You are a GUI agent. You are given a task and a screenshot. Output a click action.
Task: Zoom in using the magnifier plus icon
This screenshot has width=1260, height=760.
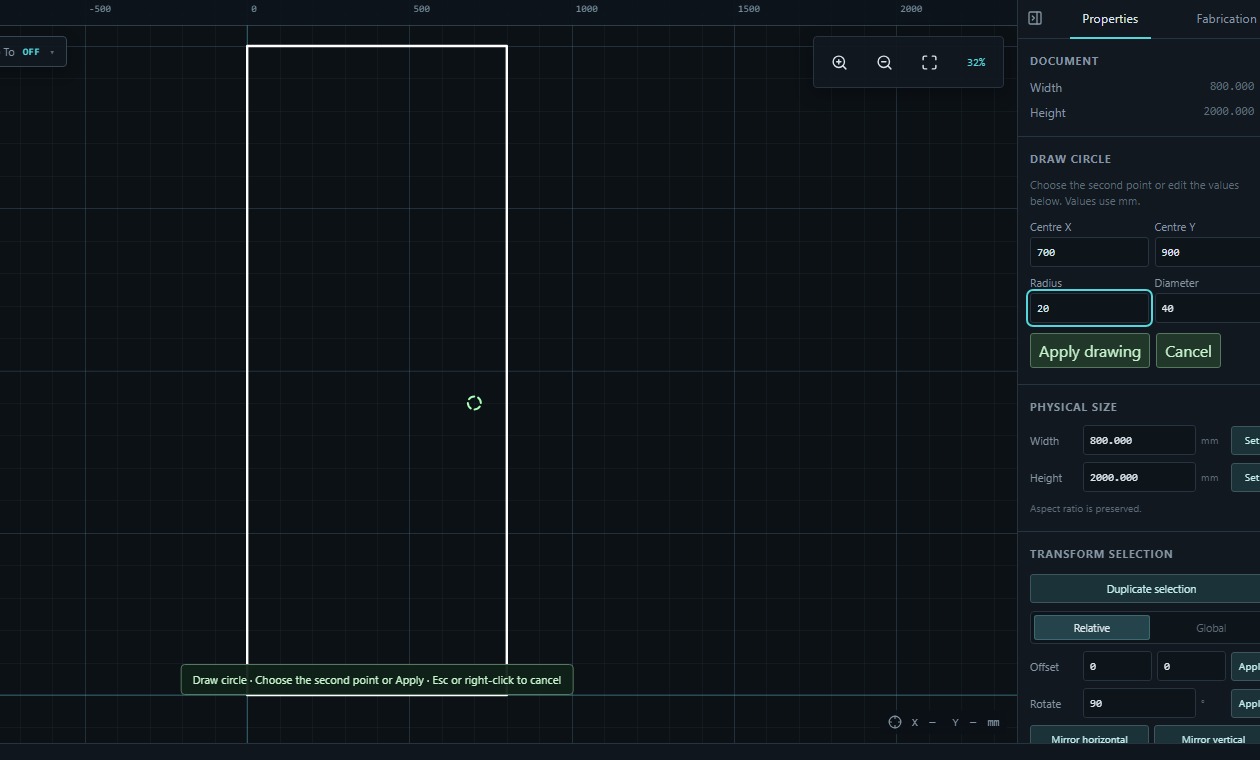840,62
